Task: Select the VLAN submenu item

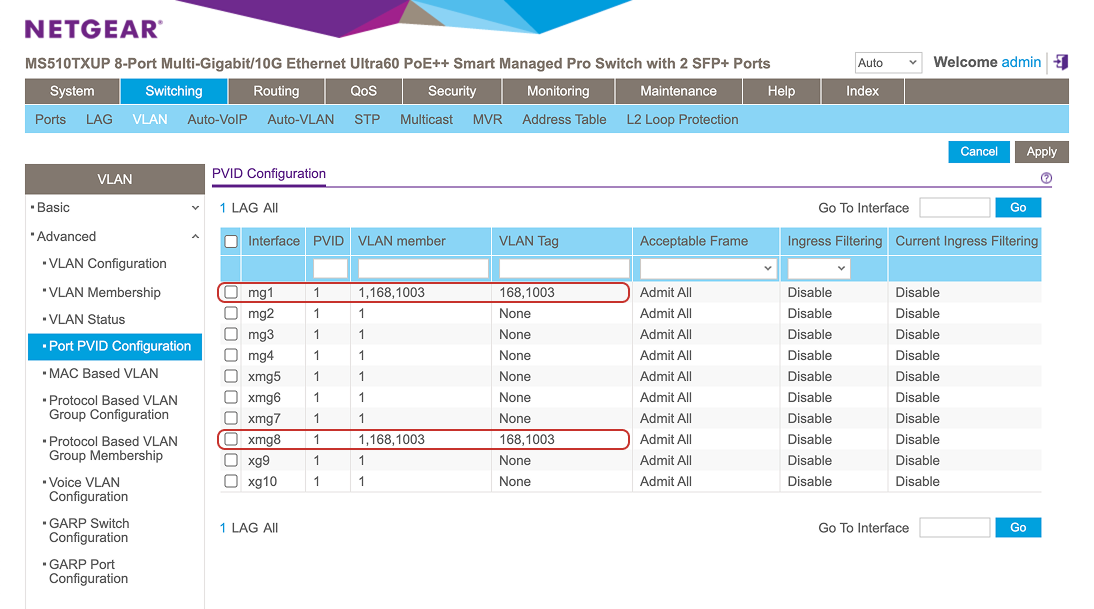Action: pos(150,119)
